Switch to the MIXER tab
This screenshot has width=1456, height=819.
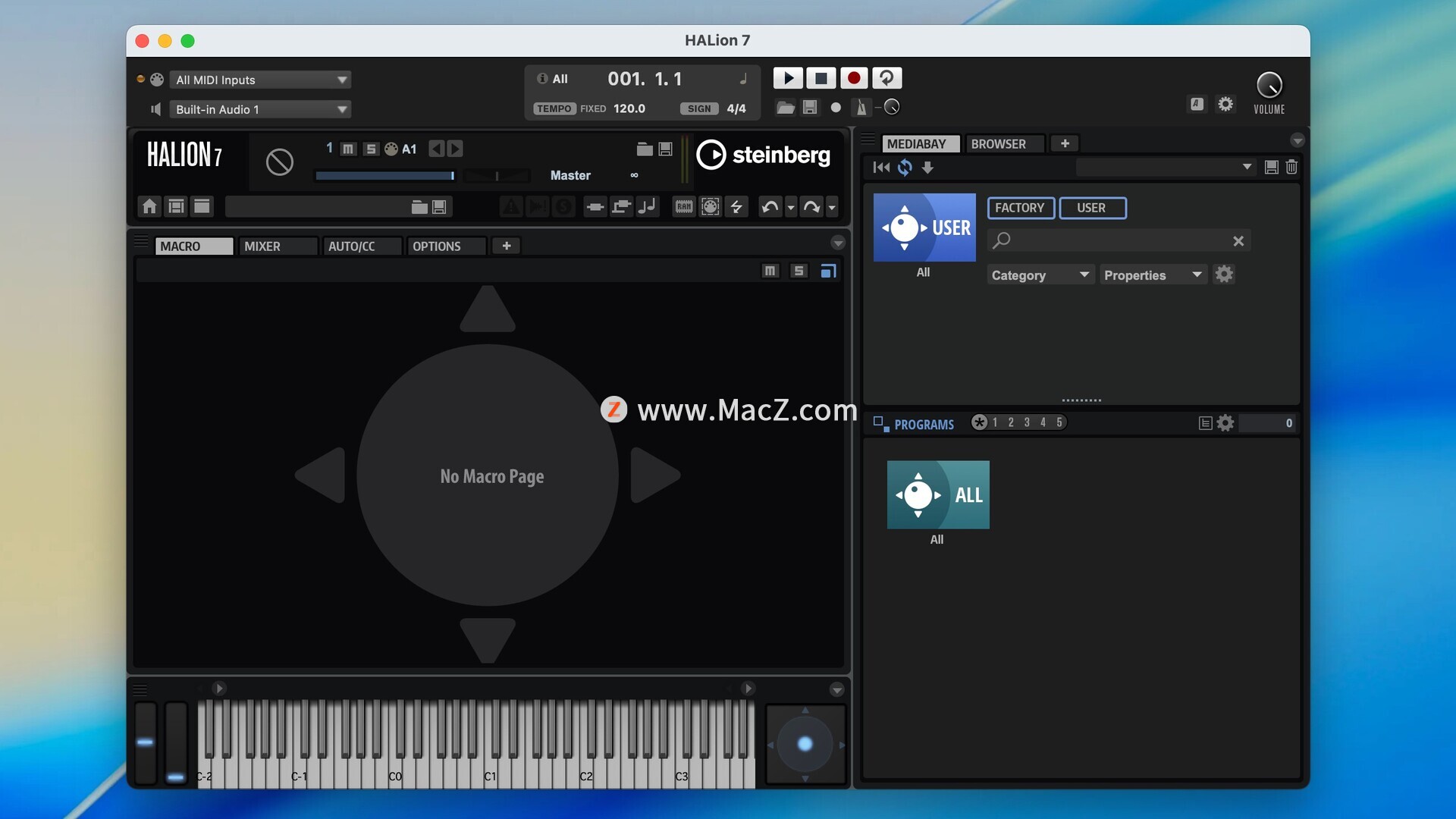tap(278, 246)
